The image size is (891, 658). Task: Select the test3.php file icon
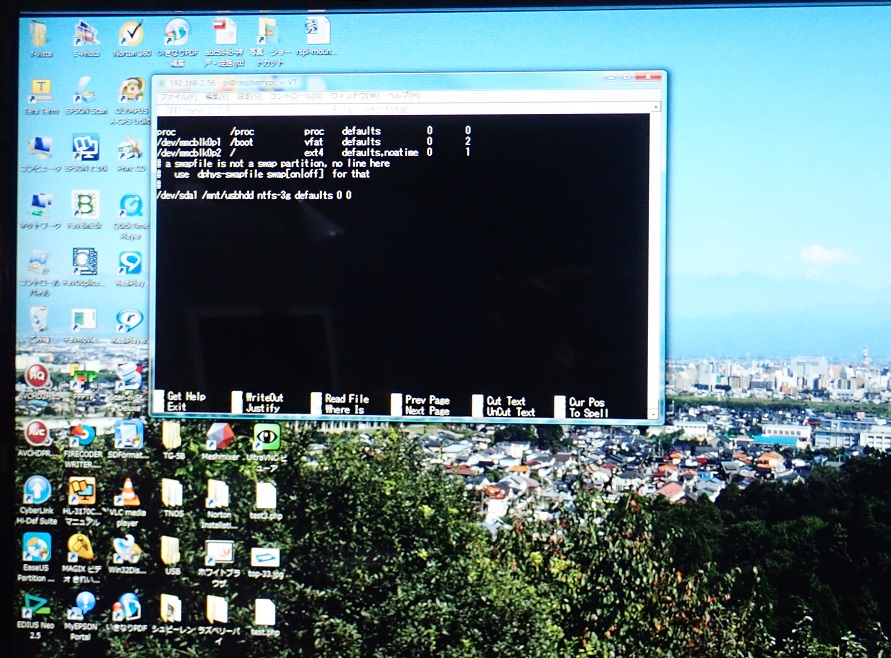(x=265, y=501)
